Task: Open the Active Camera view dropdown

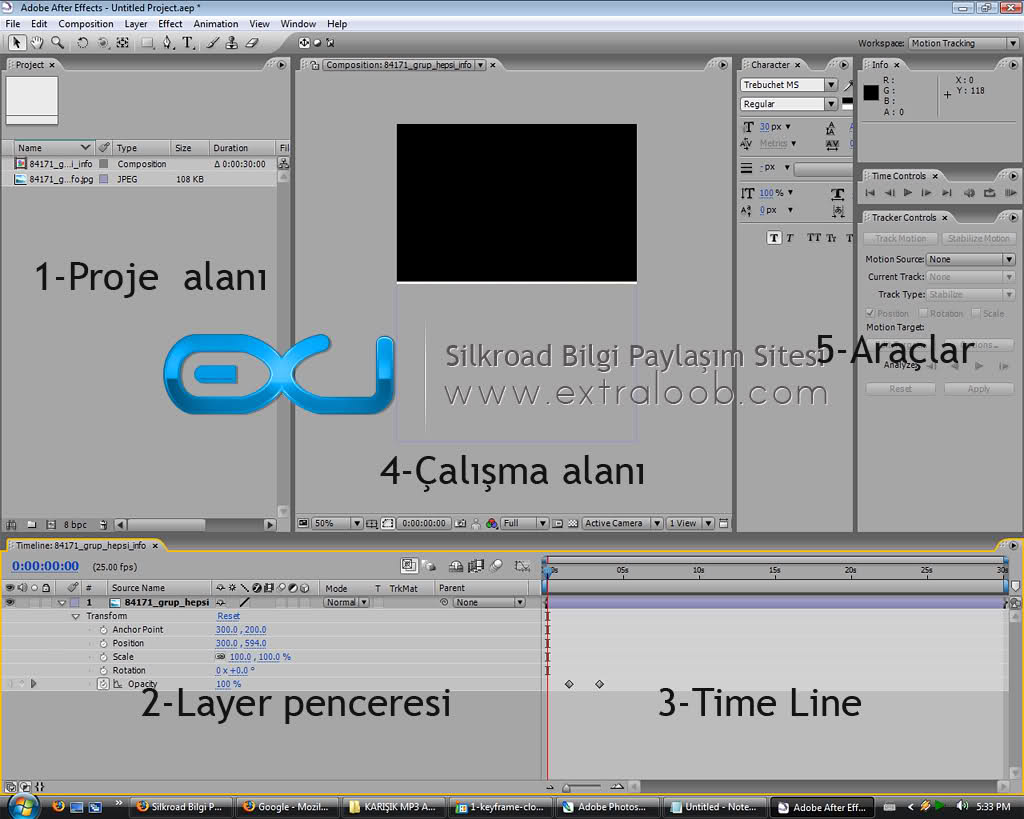Action: (x=622, y=523)
